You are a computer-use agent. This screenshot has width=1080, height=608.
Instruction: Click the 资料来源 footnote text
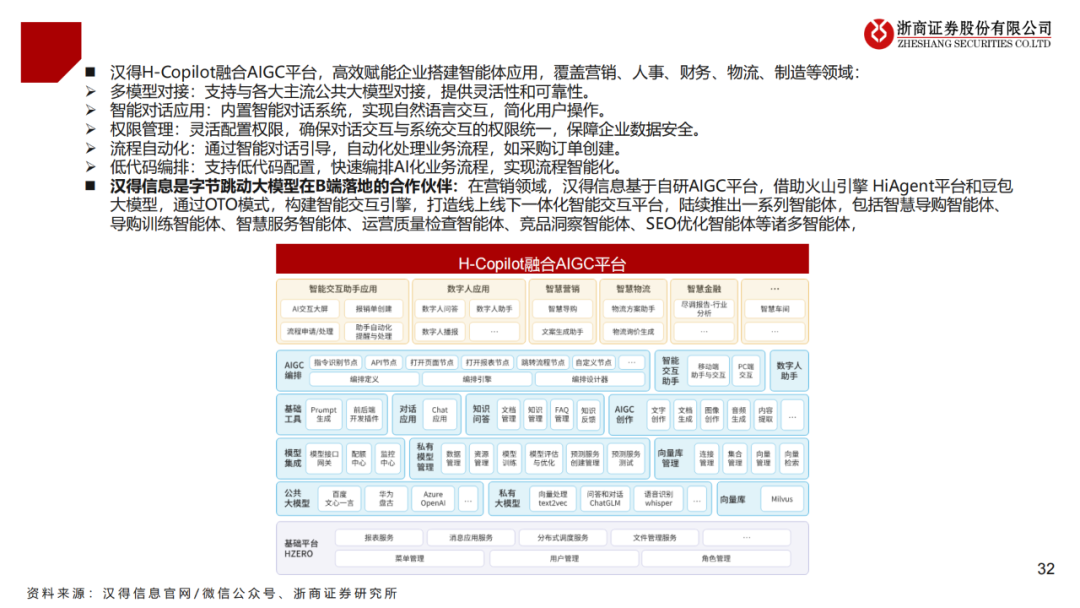click(212, 594)
